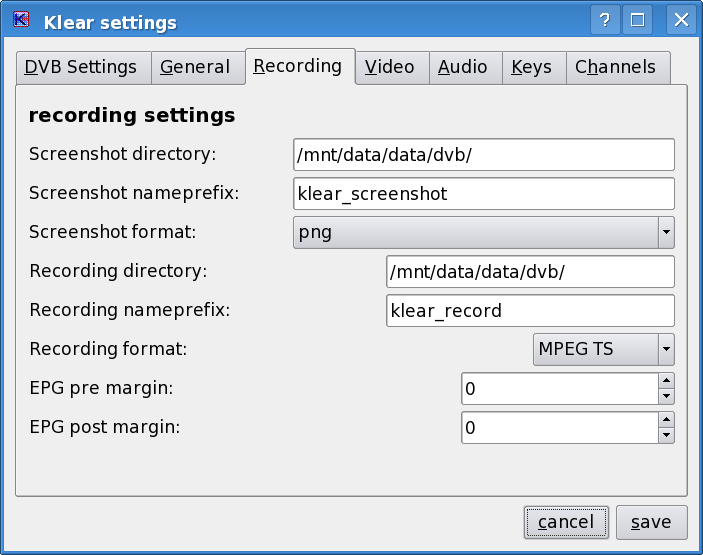Decrease EPG post margin with down arrow
Screen dimensions: 703x555
point(666,435)
